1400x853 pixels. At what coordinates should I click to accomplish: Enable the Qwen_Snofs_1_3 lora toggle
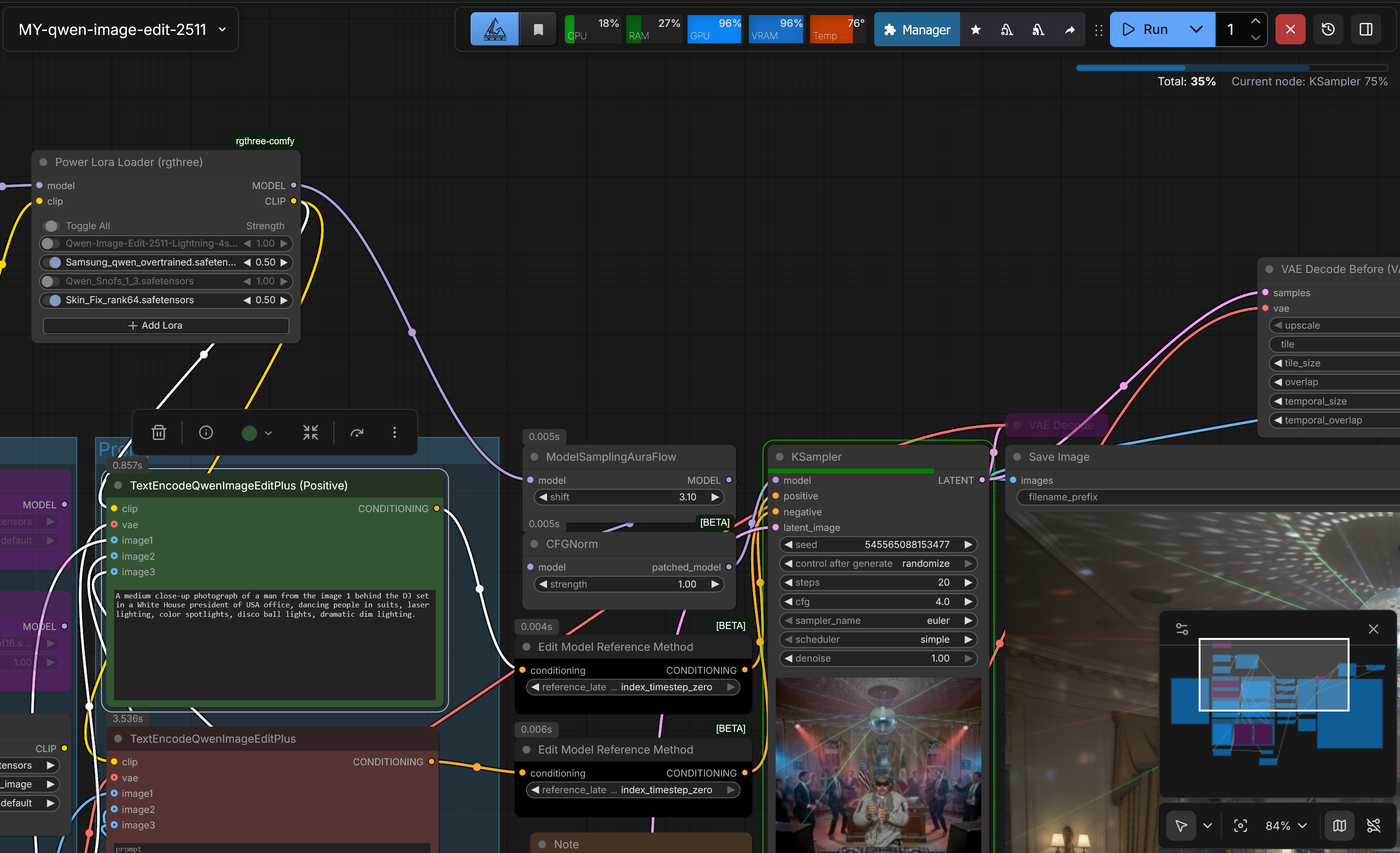[x=50, y=281]
